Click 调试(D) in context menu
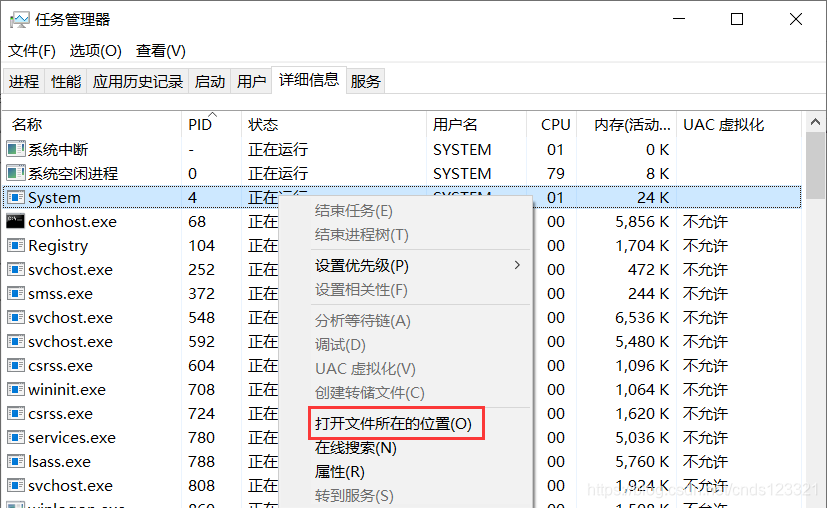This screenshot has width=827, height=508. point(340,344)
